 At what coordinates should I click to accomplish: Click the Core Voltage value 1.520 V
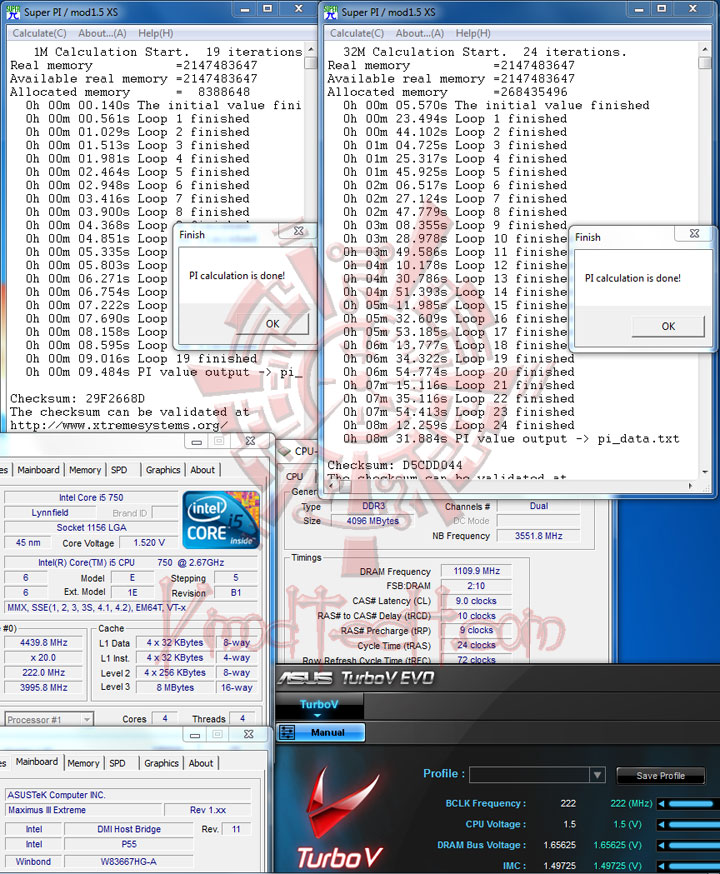(149, 542)
